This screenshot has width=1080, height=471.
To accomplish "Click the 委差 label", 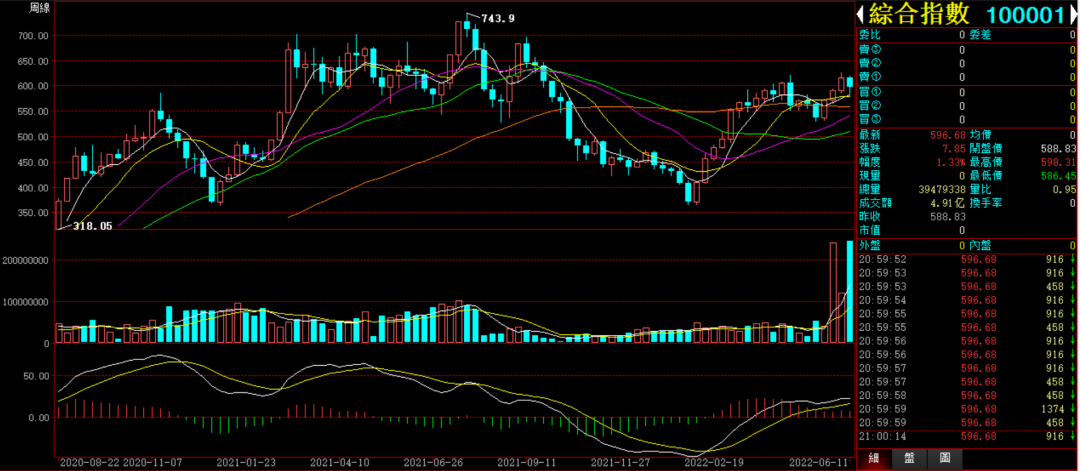I will [980, 34].
